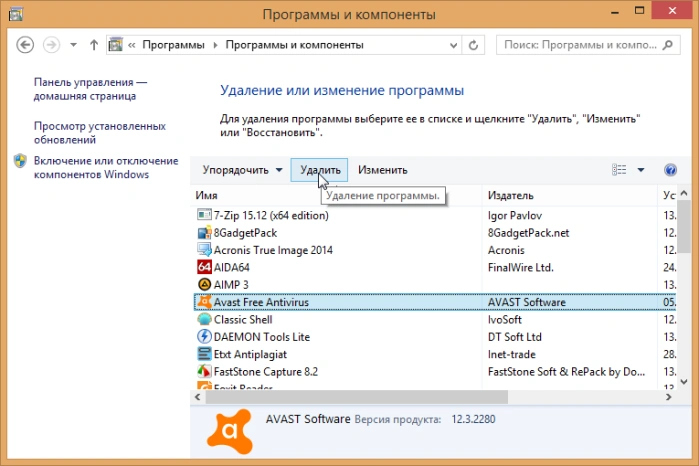
Task: Click product version 12.3.2280 text
Action: 473,419
